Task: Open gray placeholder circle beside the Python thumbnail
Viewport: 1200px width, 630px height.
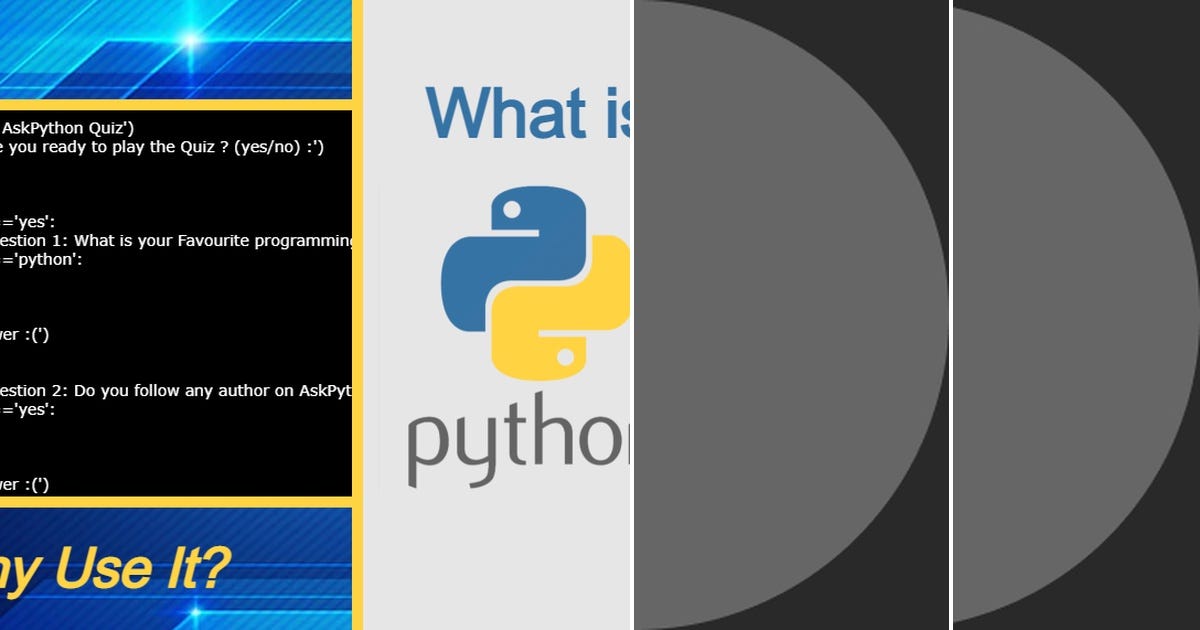Action: click(791, 315)
